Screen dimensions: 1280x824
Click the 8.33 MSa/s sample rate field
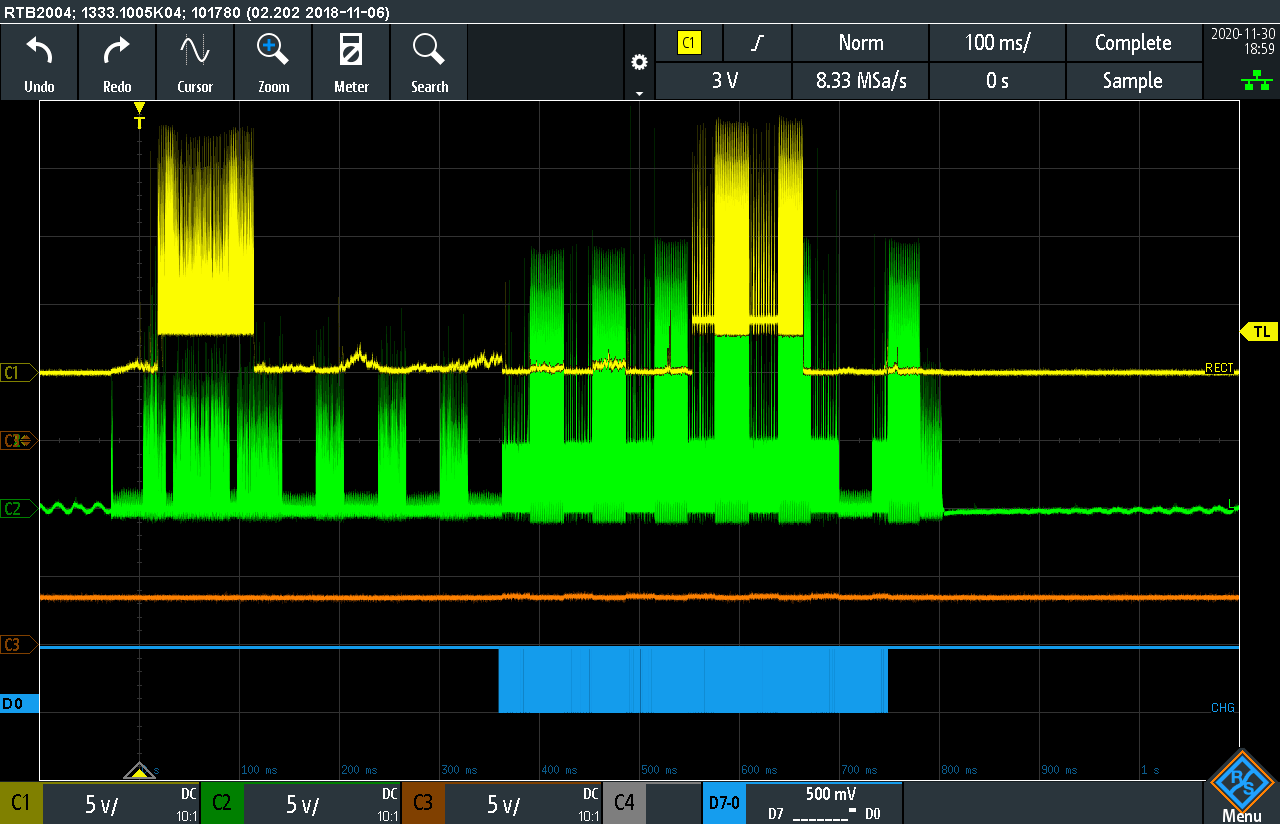click(861, 81)
